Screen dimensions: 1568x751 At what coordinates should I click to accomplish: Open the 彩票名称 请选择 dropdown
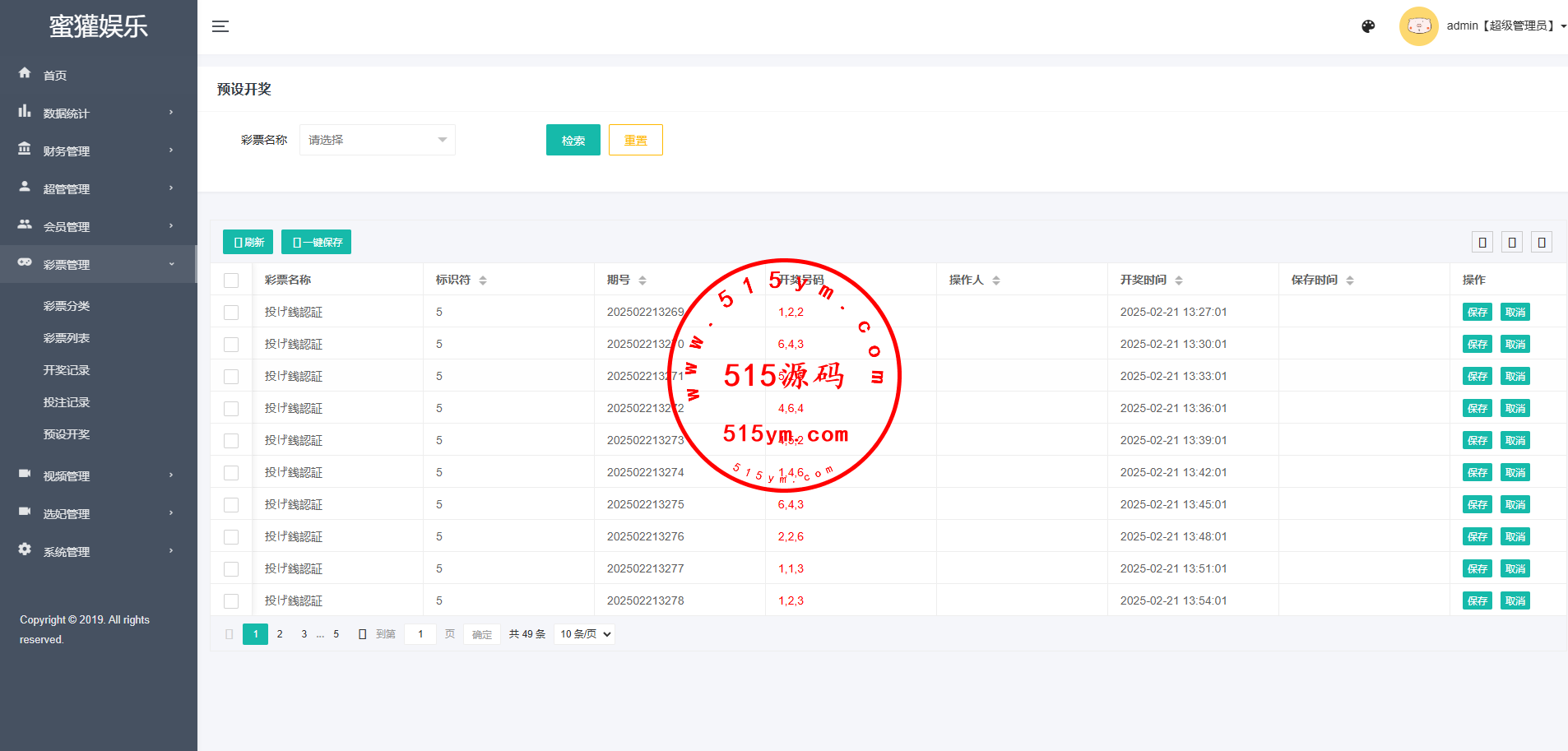377,140
